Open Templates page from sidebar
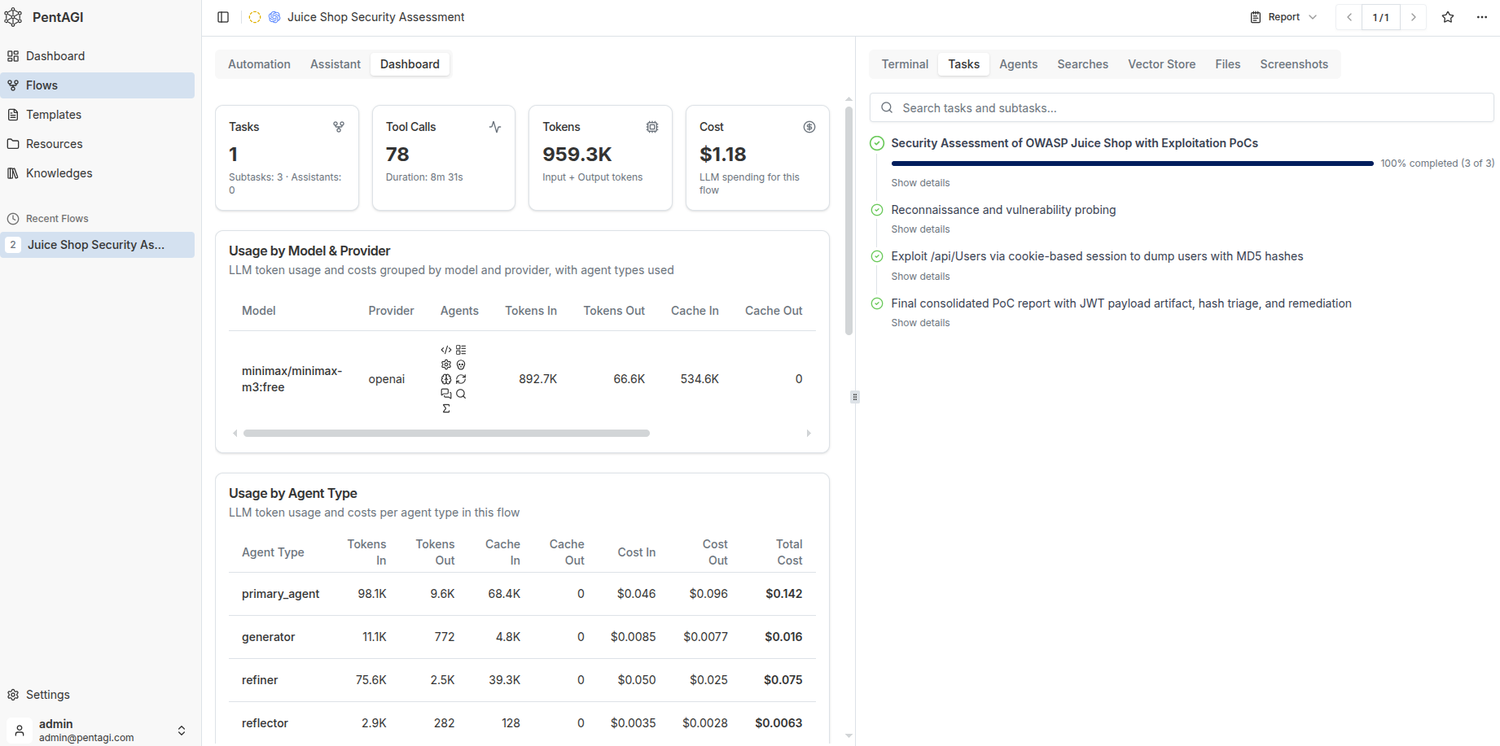1500x746 pixels. coord(98,115)
